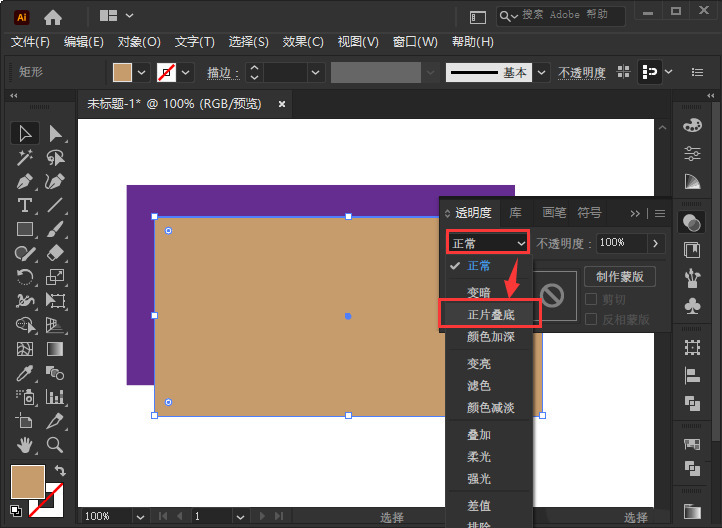This screenshot has width=722, height=528.
Task: Go to the Illustrator Home screen
Action: [53, 17]
